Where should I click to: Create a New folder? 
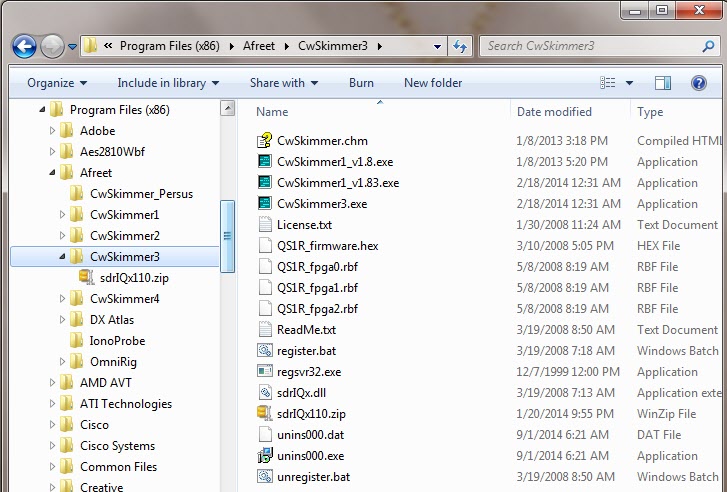tap(433, 83)
